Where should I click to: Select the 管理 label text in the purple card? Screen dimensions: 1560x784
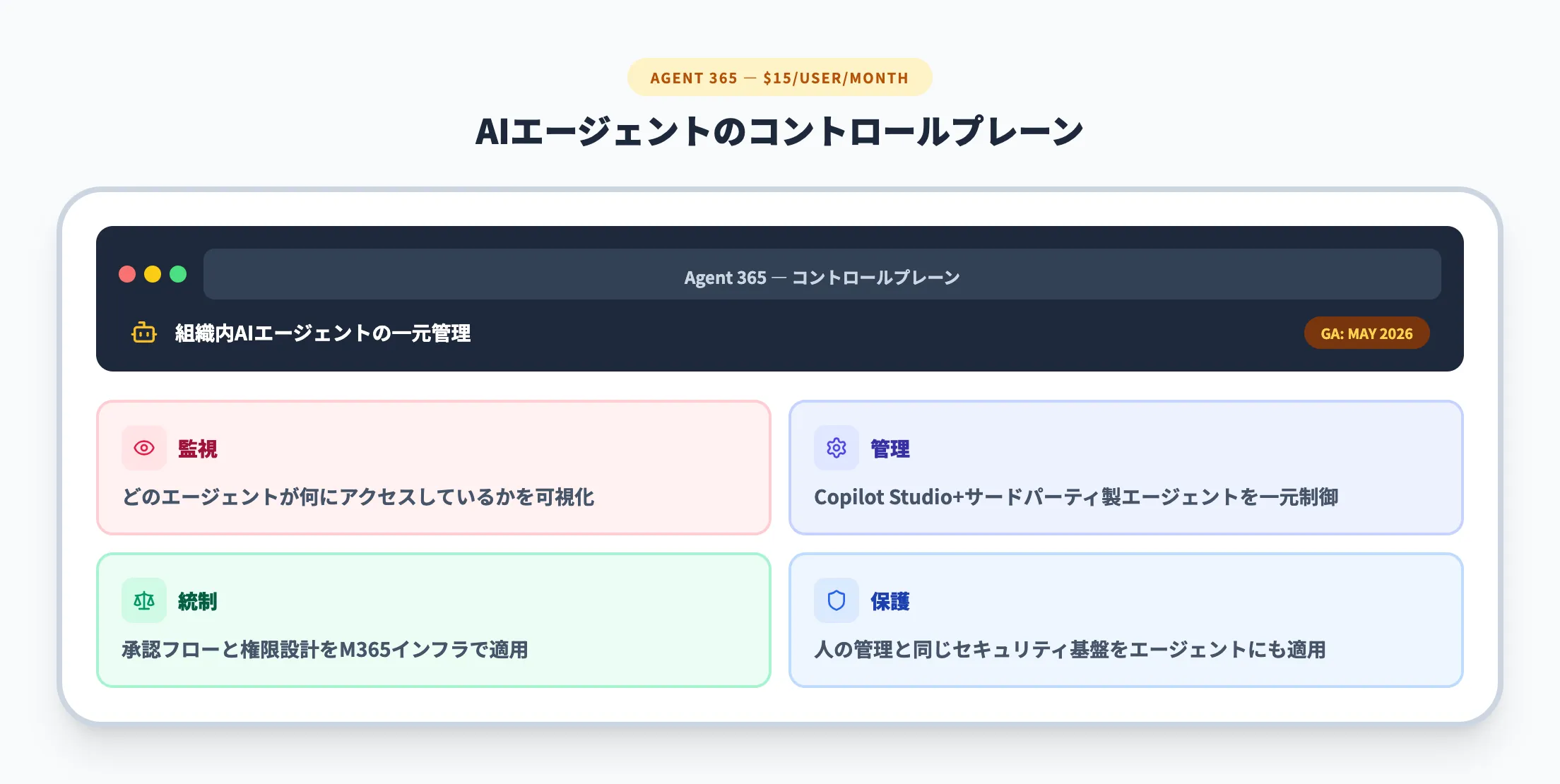tap(890, 448)
